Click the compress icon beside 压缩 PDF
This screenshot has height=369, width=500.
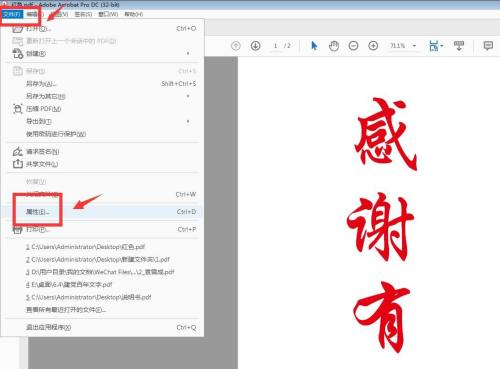17,109
